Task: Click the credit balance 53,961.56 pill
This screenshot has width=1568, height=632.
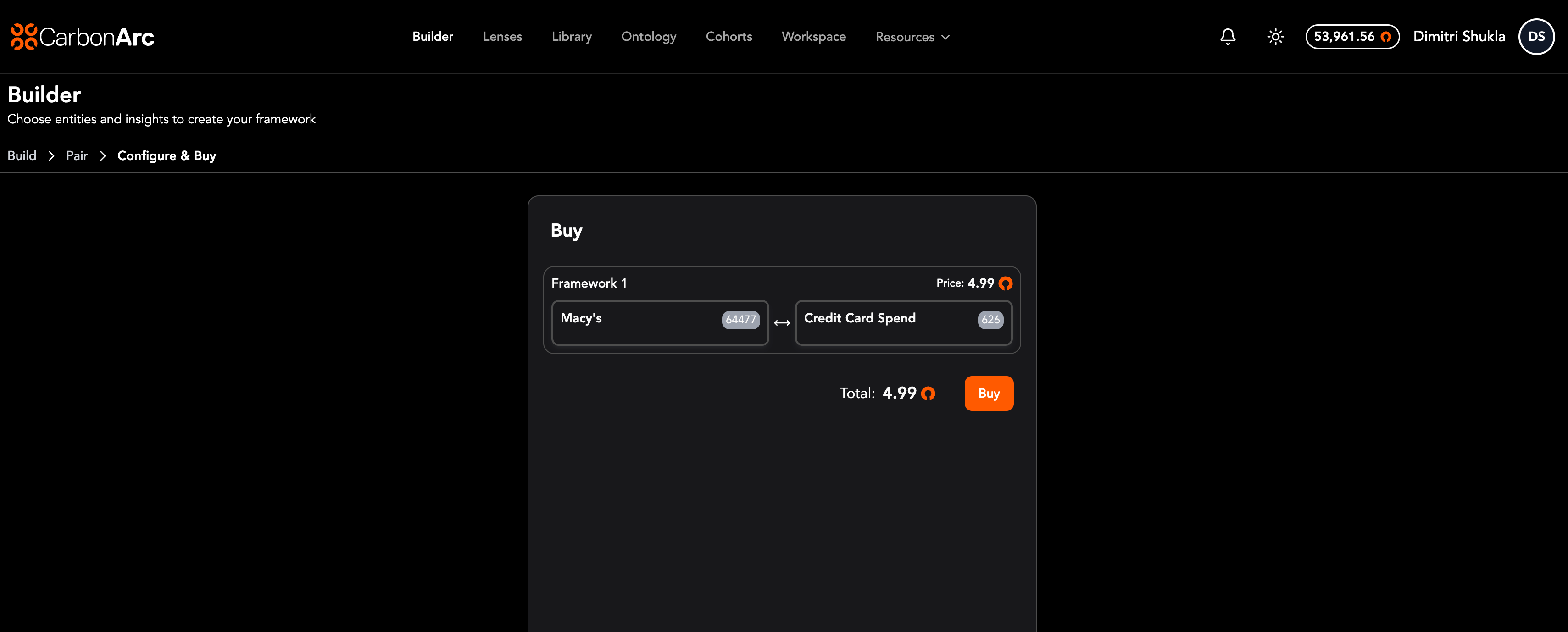Action: (1351, 37)
